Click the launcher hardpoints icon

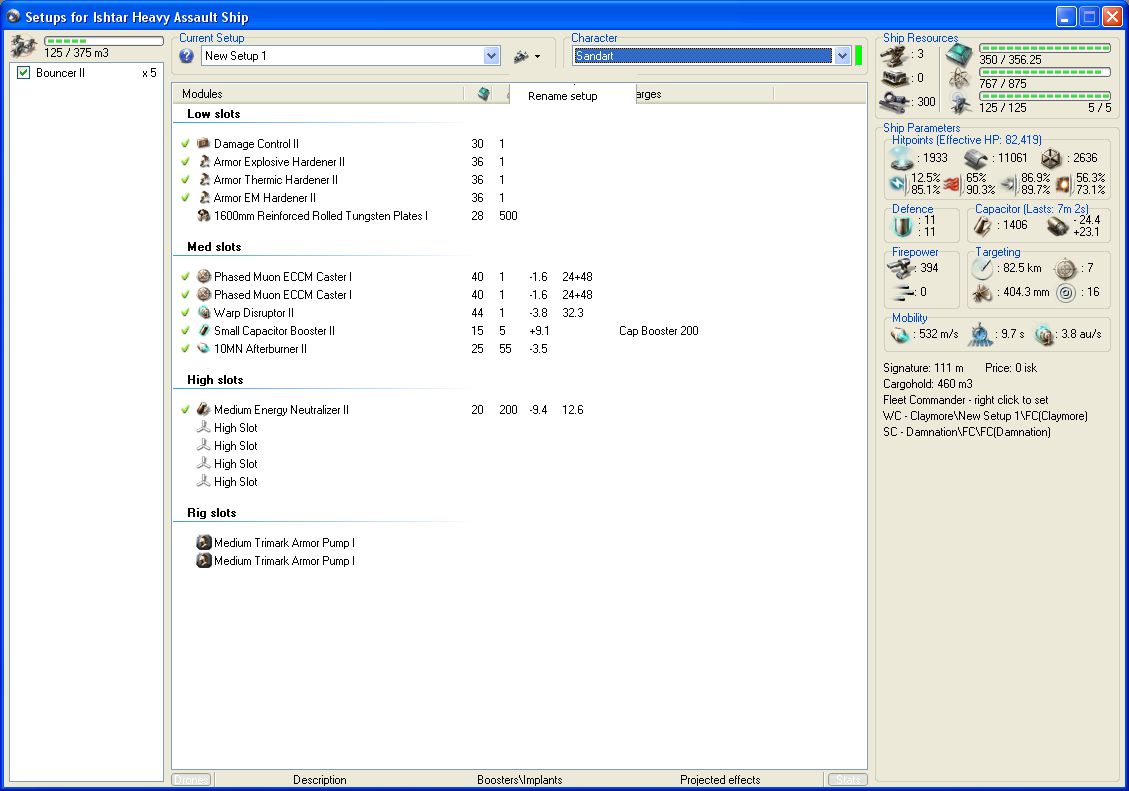pos(895,78)
